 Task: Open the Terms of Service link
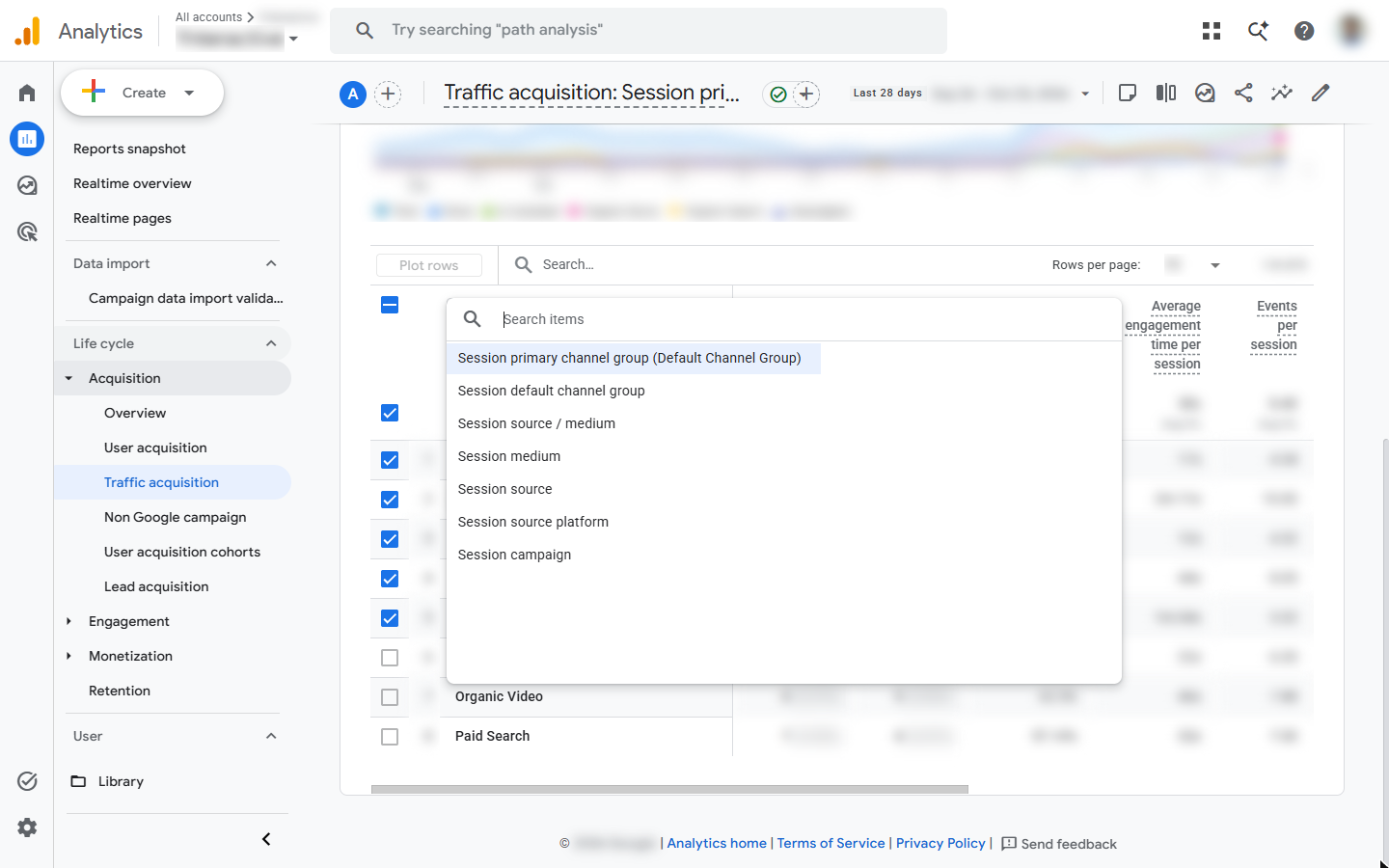pyautogui.click(x=831, y=843)
